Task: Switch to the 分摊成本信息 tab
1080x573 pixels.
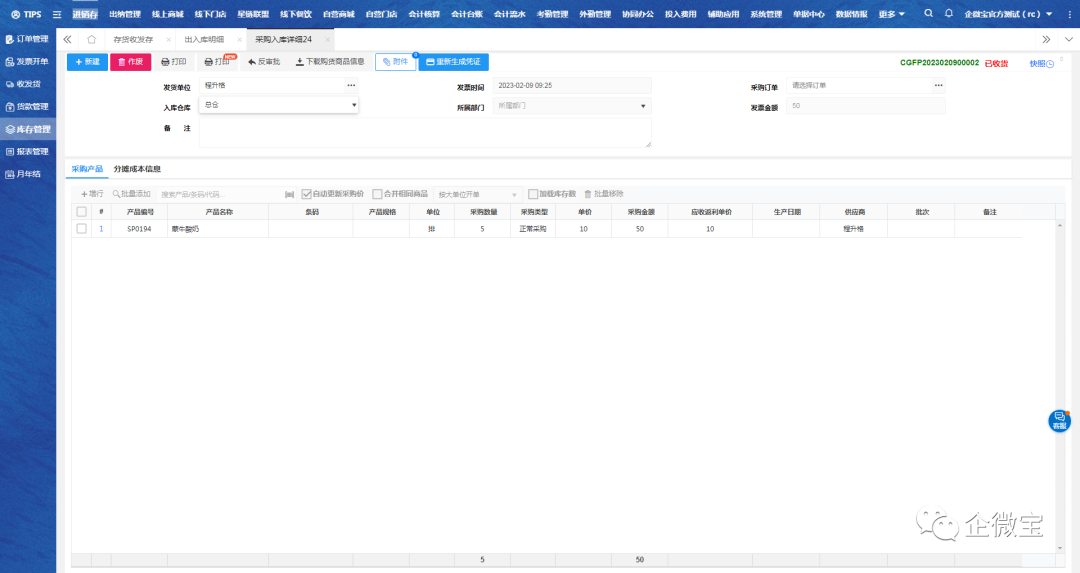Action: [x=137, y=169]
